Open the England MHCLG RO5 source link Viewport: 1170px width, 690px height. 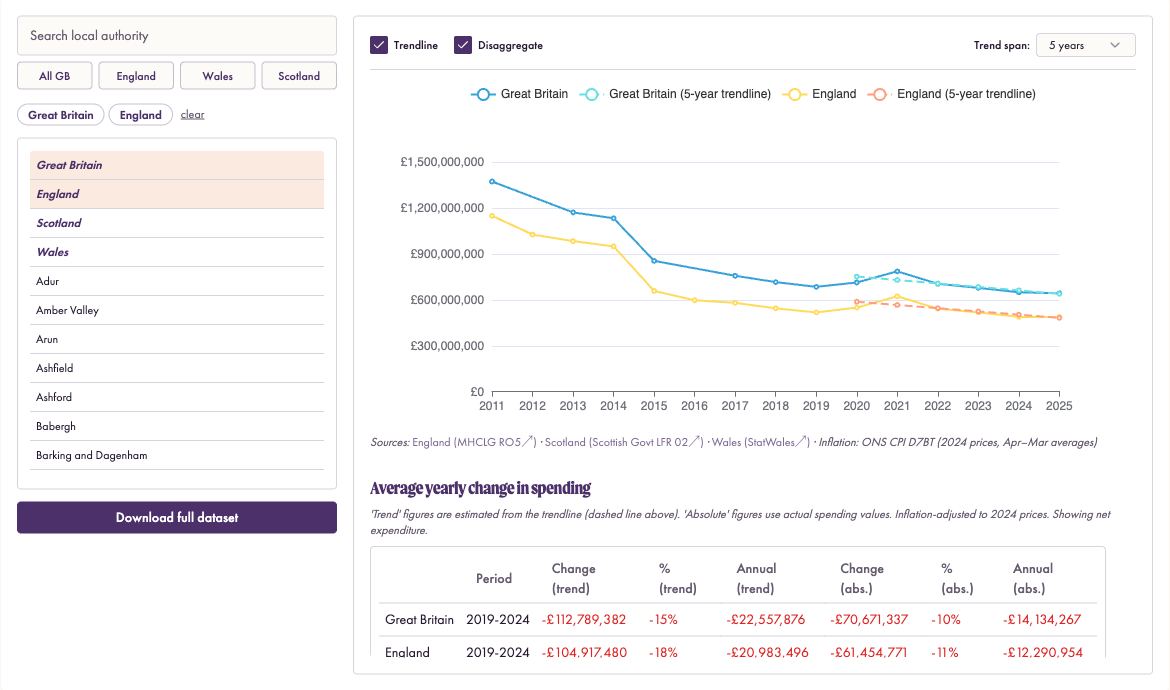474,442
